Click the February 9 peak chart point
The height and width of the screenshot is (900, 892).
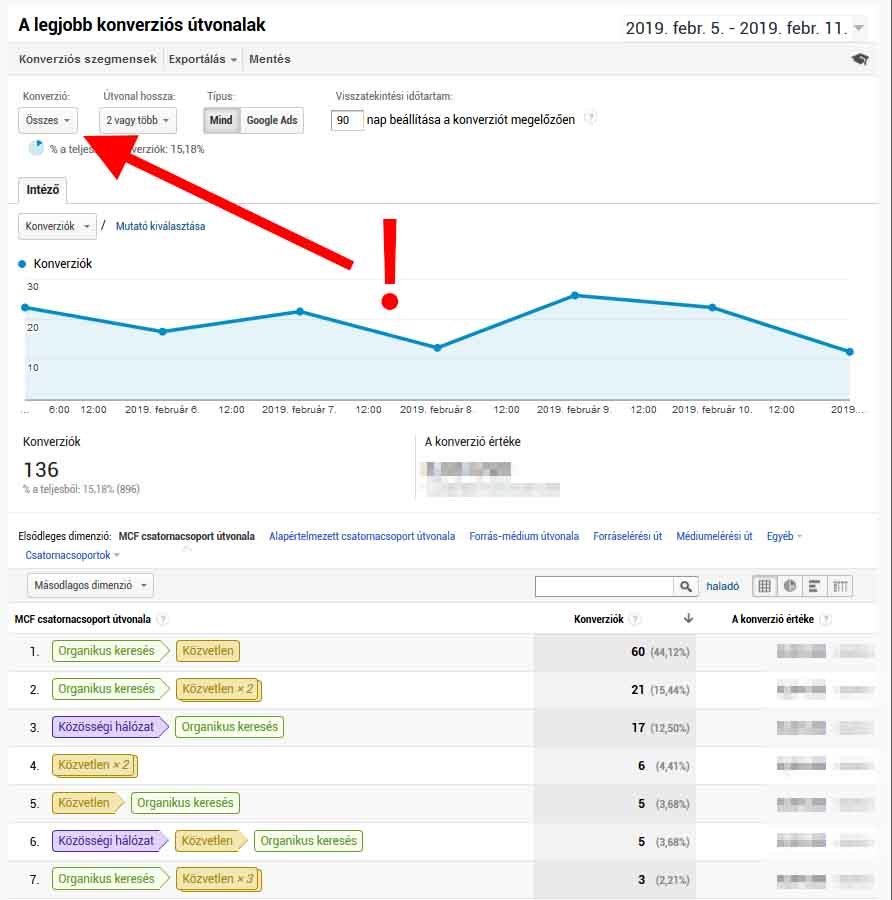pos(575,295)
